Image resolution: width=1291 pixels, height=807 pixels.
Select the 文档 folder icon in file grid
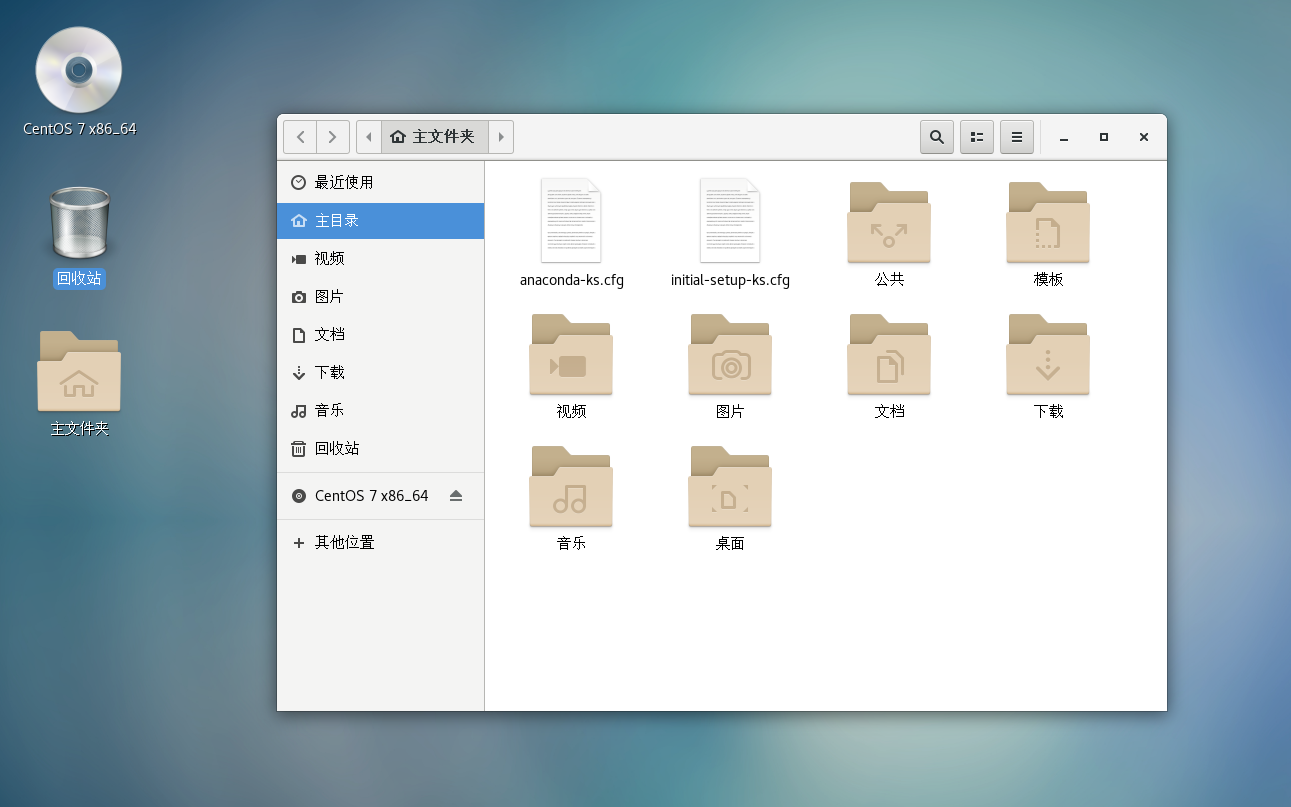click(x=889, y=354)
